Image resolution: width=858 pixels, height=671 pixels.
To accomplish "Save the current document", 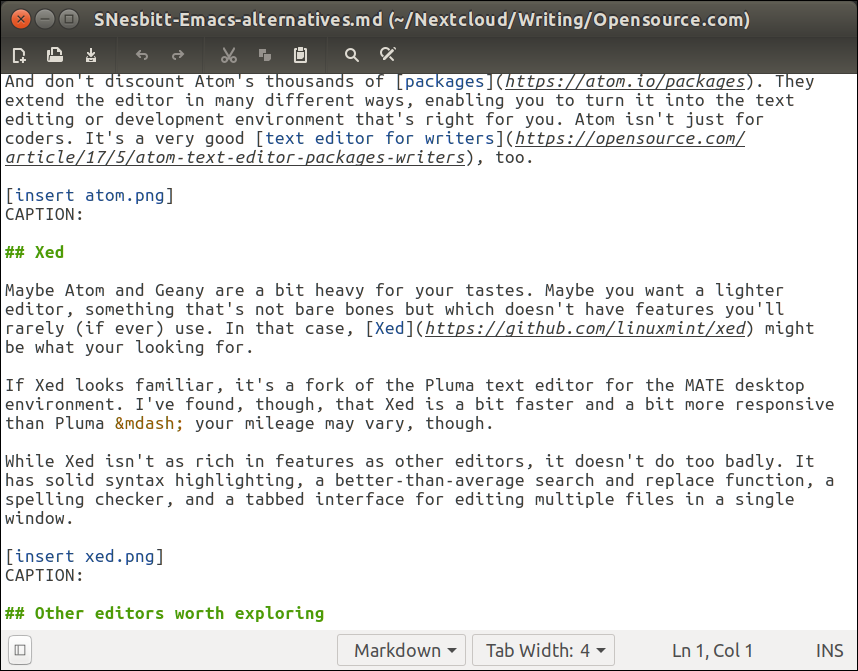I will tap(91, 55).
